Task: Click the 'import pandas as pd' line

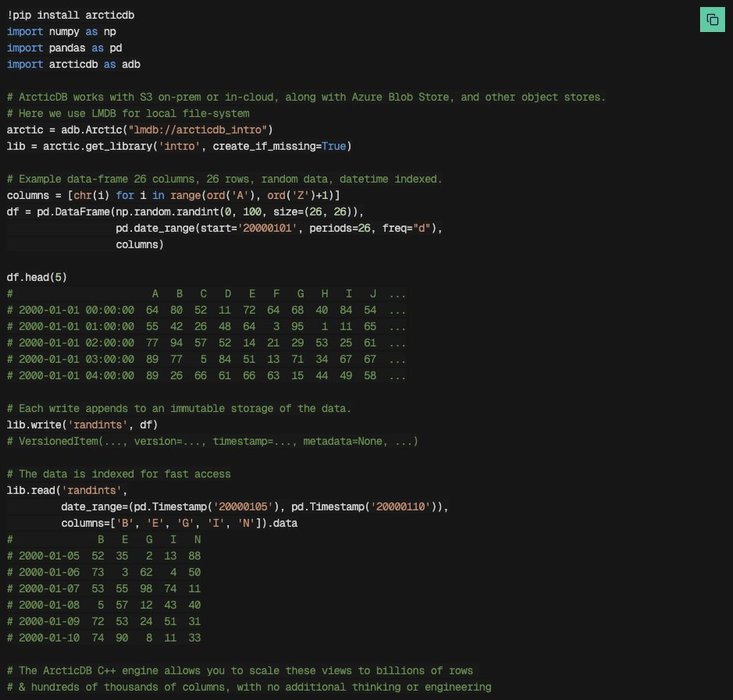Action: pyautogui.click(x=65, y=48)
